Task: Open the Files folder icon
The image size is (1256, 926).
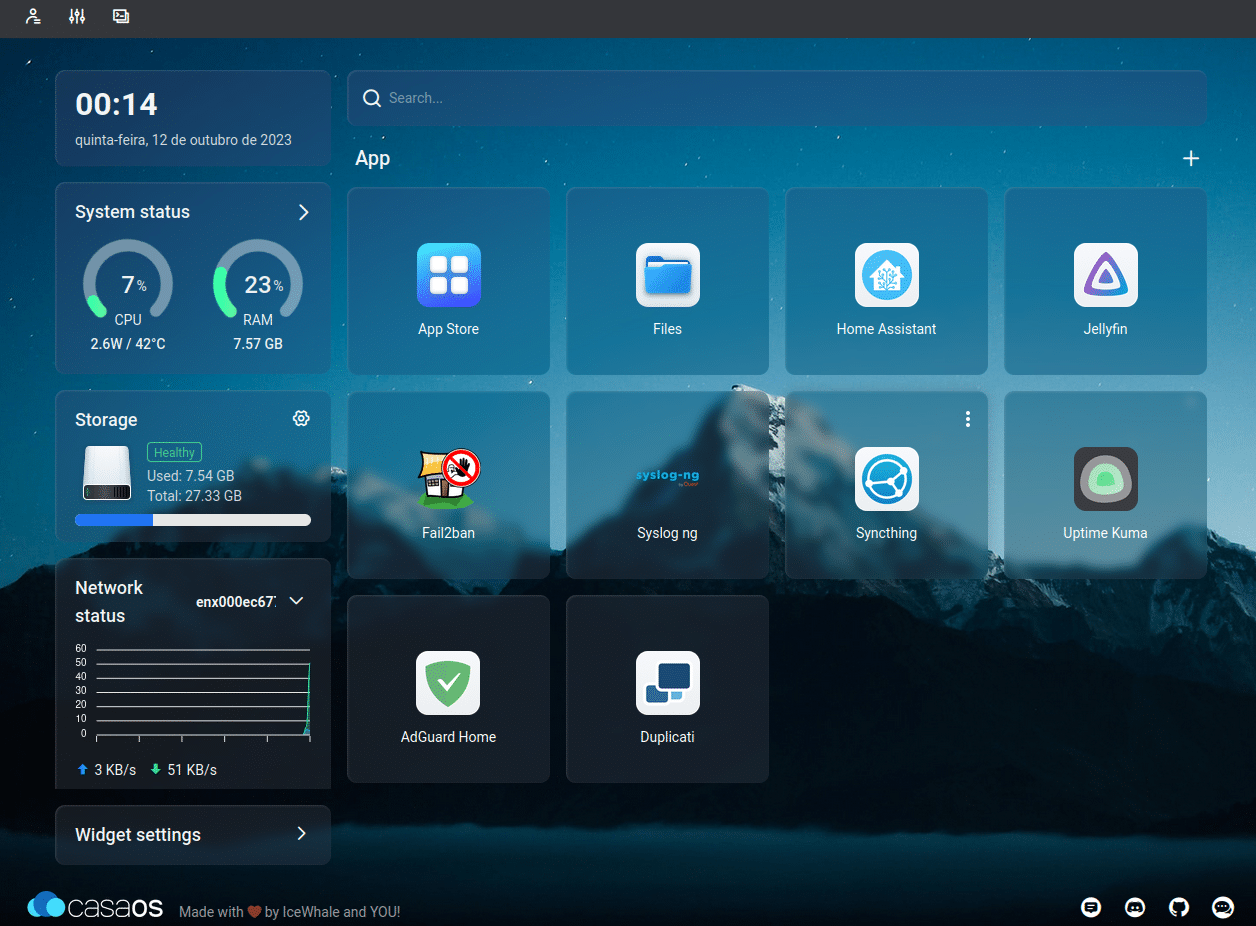Action: 668,275
